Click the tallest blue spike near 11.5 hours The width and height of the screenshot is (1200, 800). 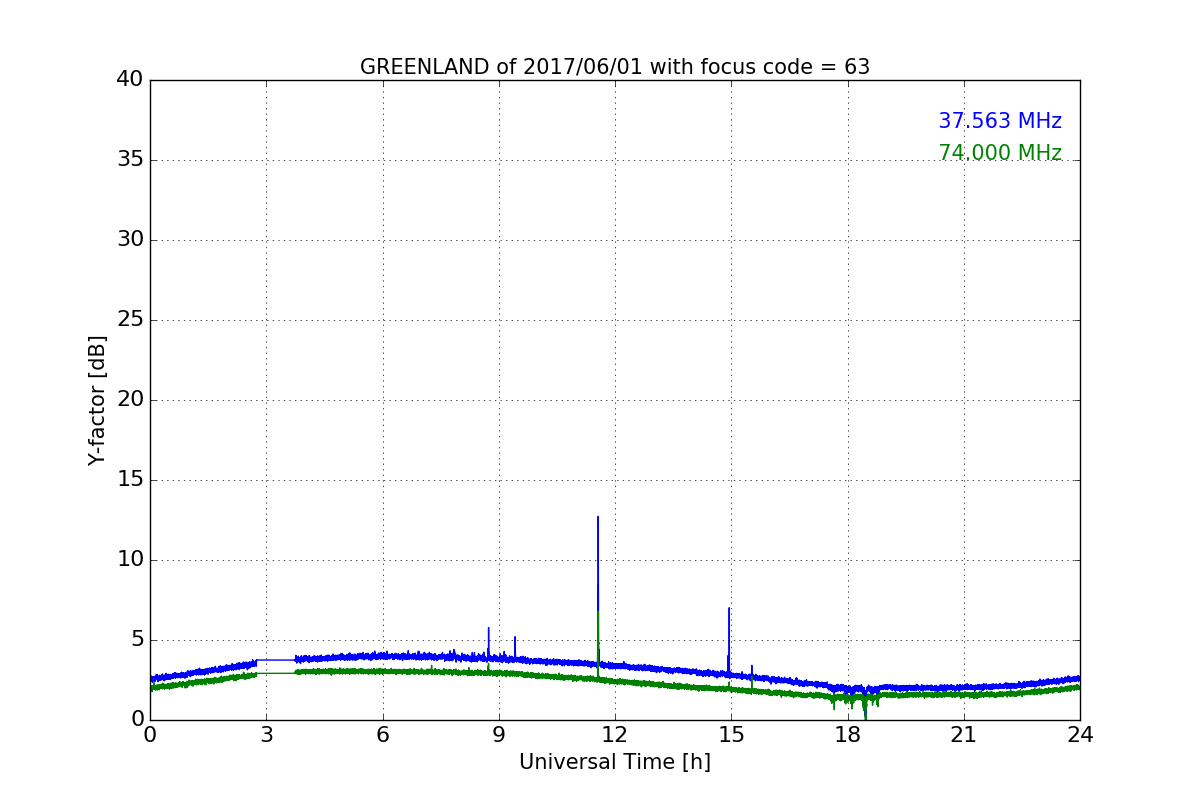pyautogui.click(x=598, y=590)
